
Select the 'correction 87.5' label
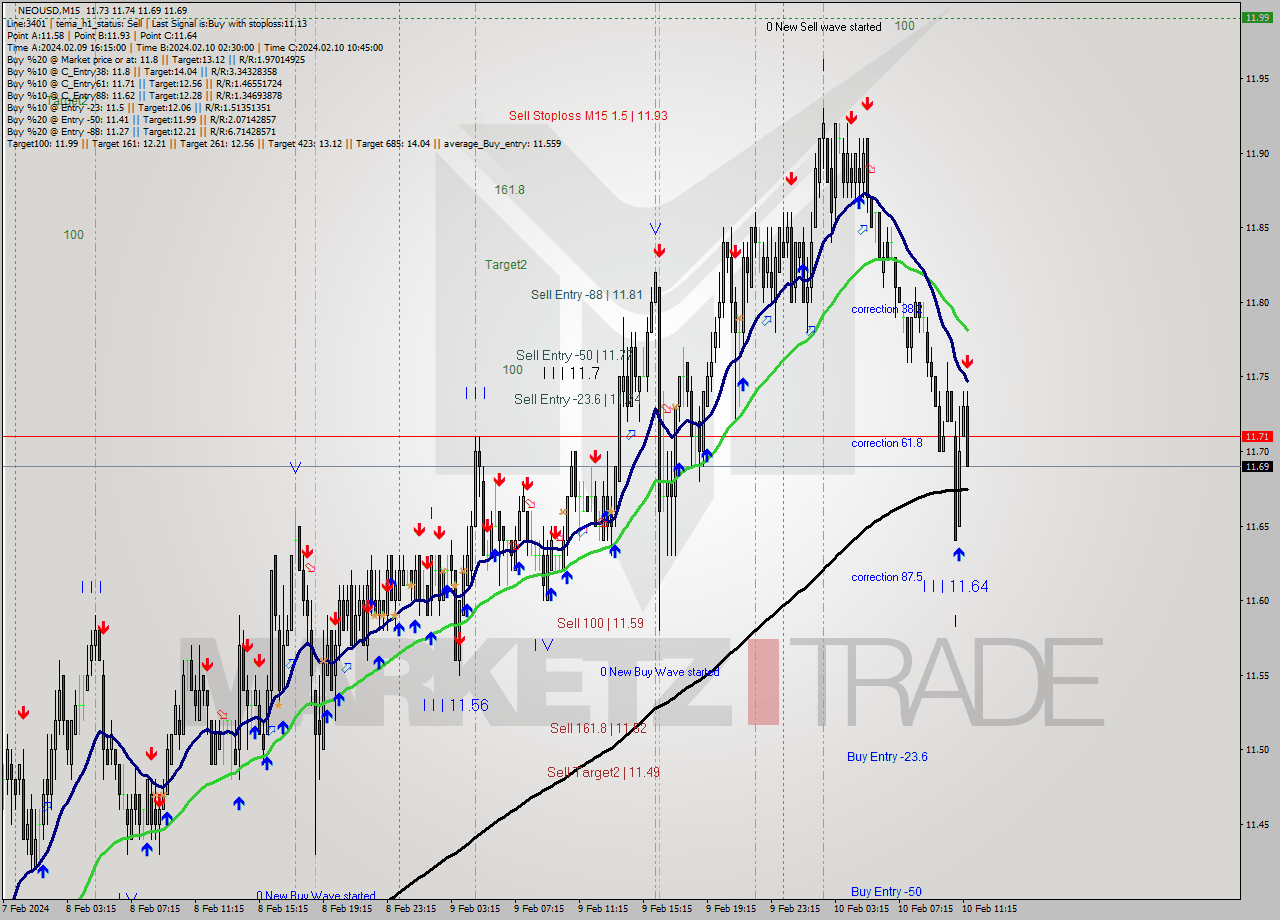887,577
